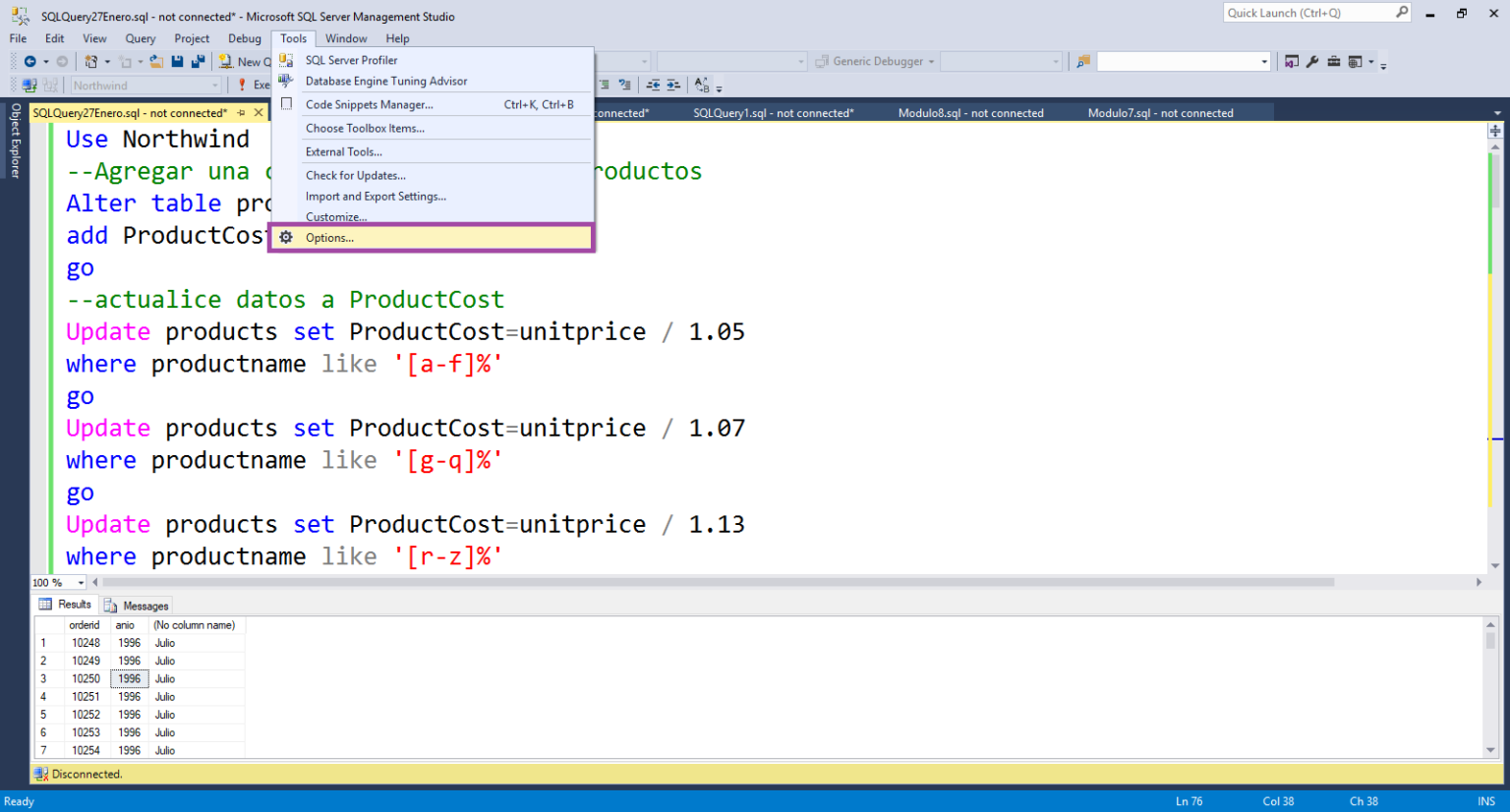Click the Save All toolbar icon

[x=197, y=61]
